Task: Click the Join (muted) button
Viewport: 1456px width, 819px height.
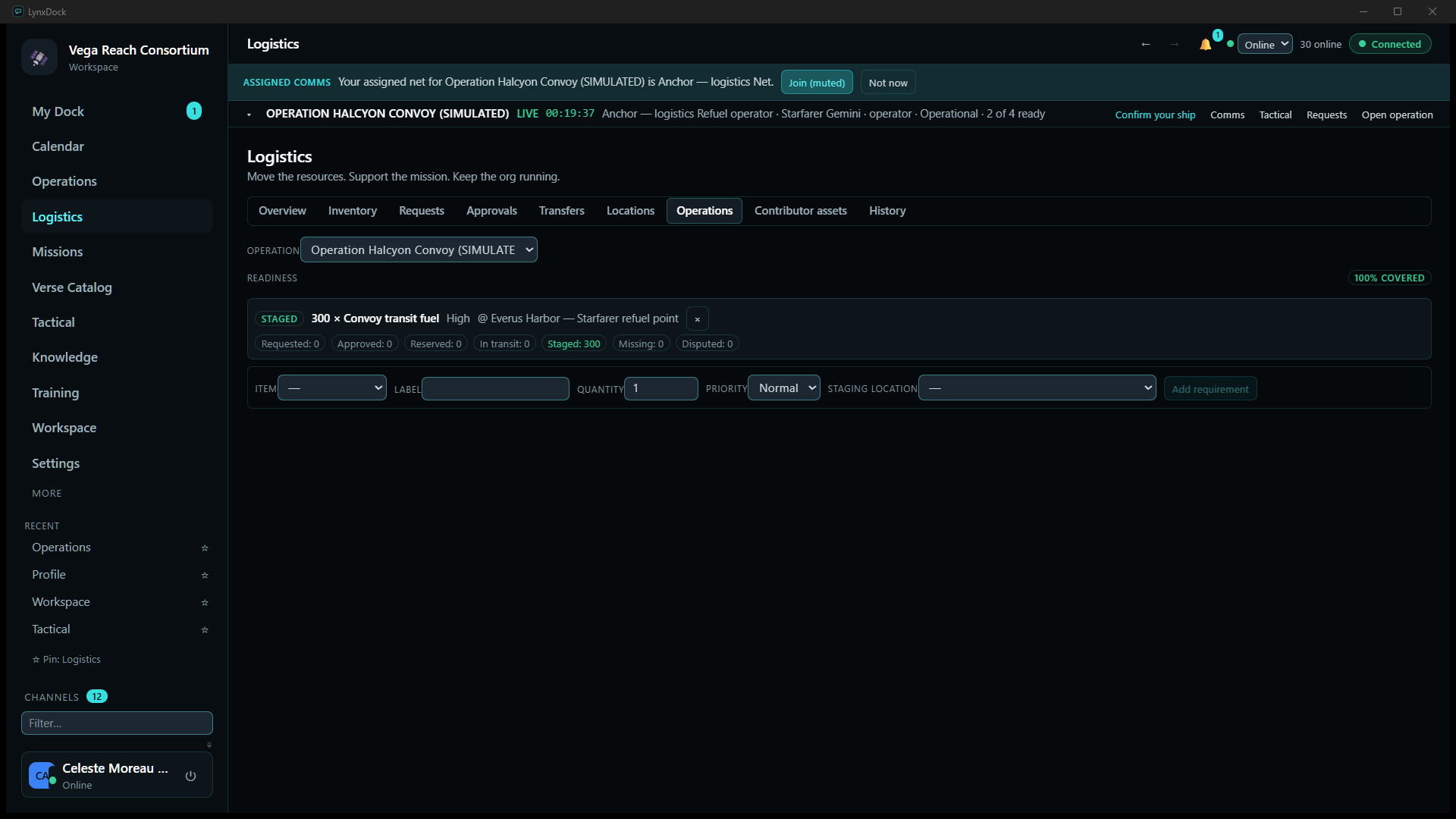Action: point(817,83)
